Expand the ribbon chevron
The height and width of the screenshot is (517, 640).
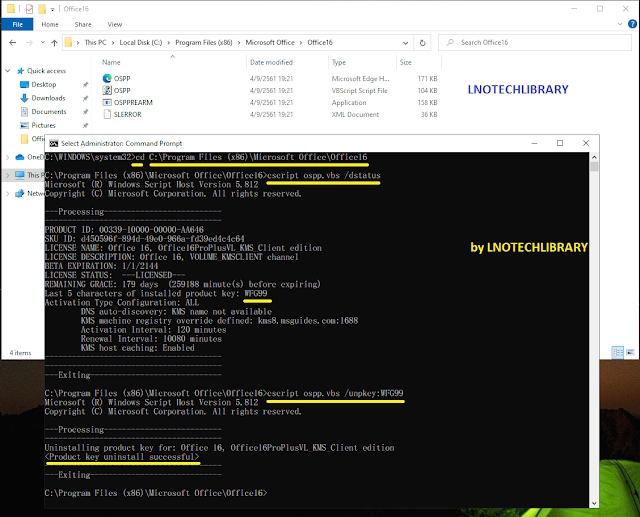tap(620, 24)
